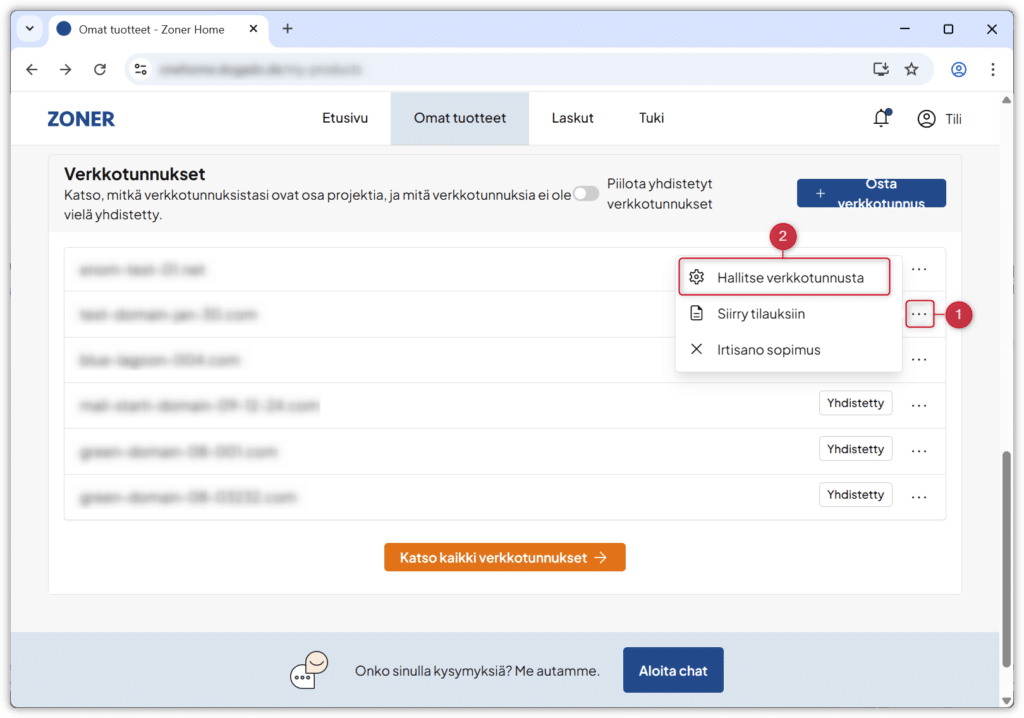Expand the tab search dropdown arrow
The image size is (1024, 718).
click(29, 29)
